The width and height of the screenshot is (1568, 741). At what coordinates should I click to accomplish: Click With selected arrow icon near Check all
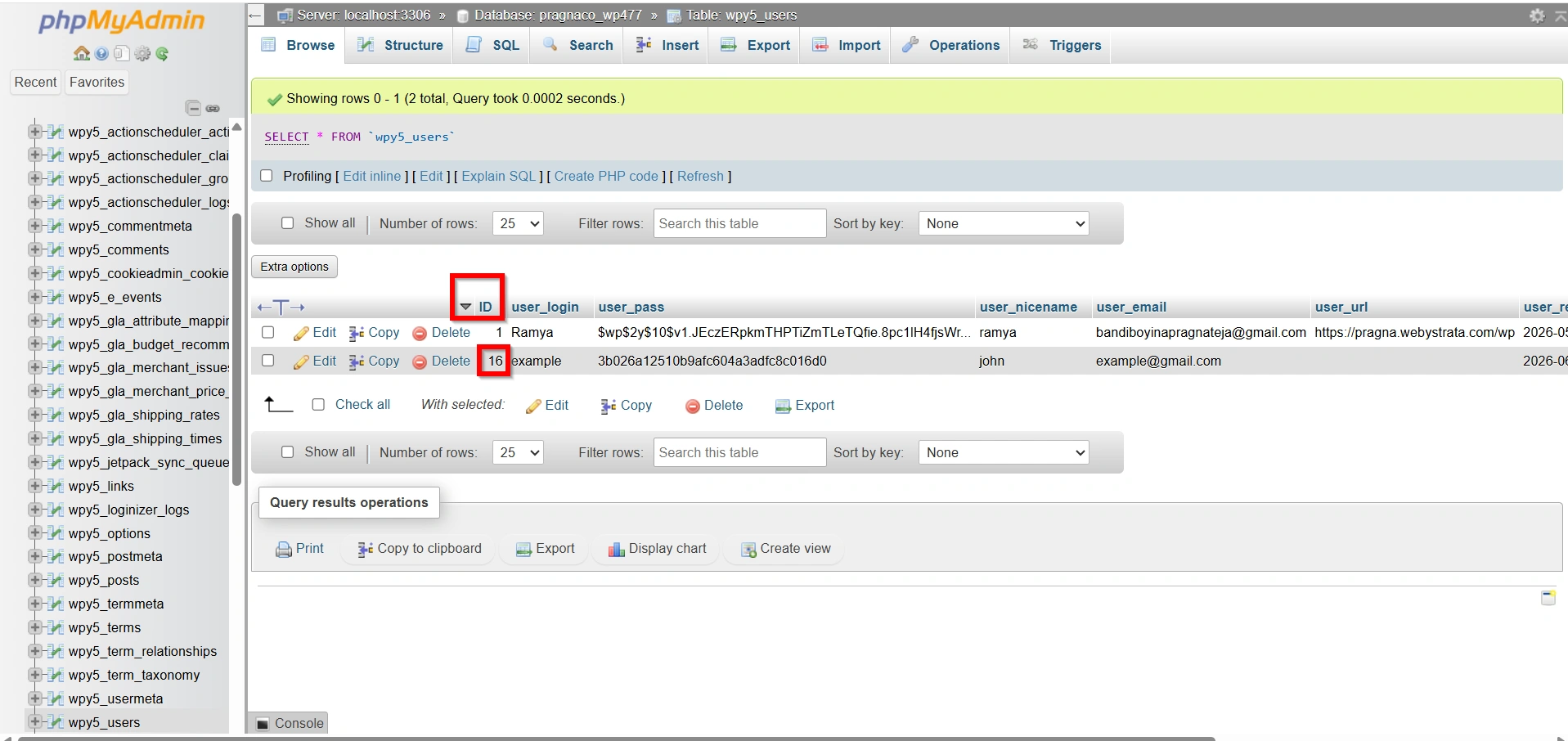[x=279, y=404]
